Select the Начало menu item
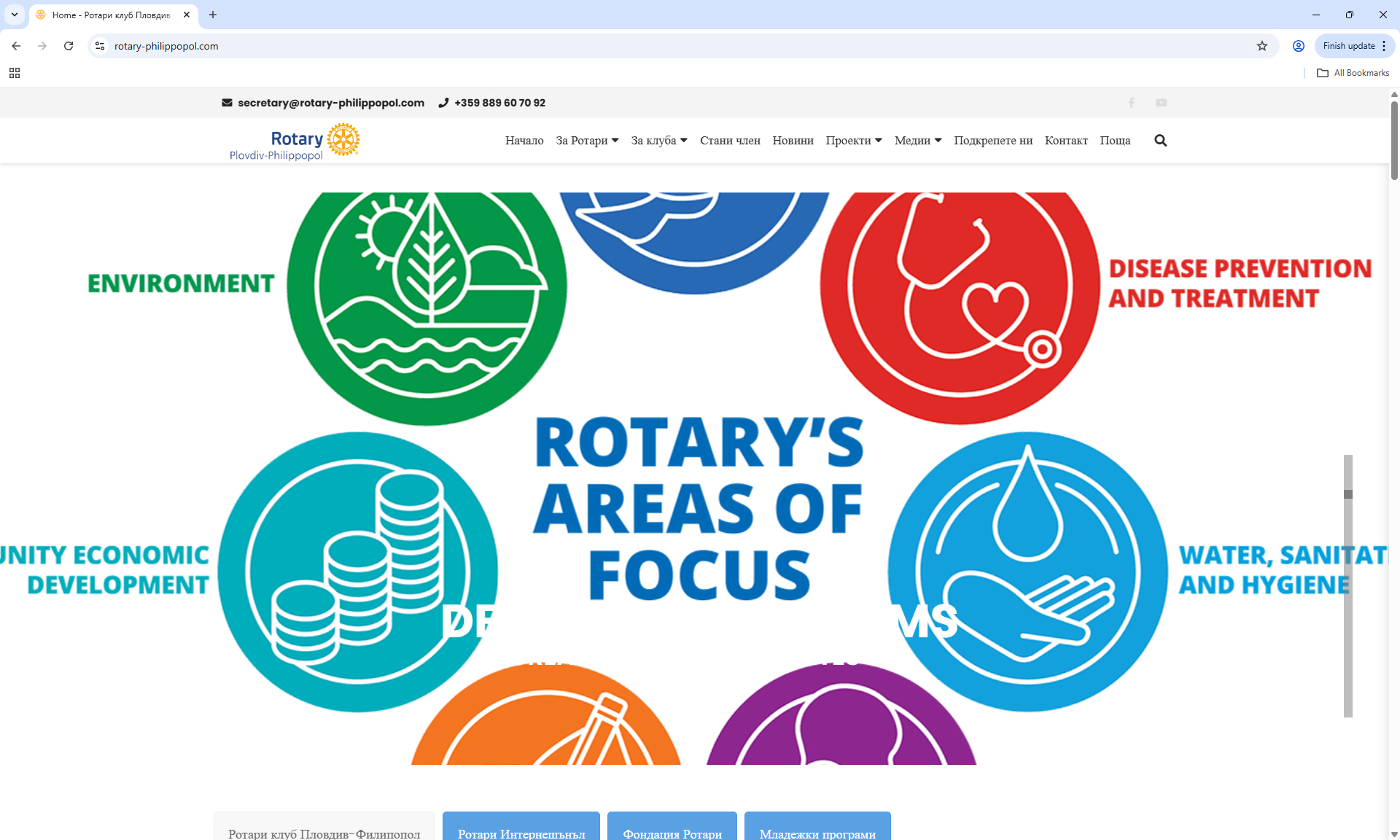The image size is (1400, 840). pyautogui.click(x=524, y=140)
